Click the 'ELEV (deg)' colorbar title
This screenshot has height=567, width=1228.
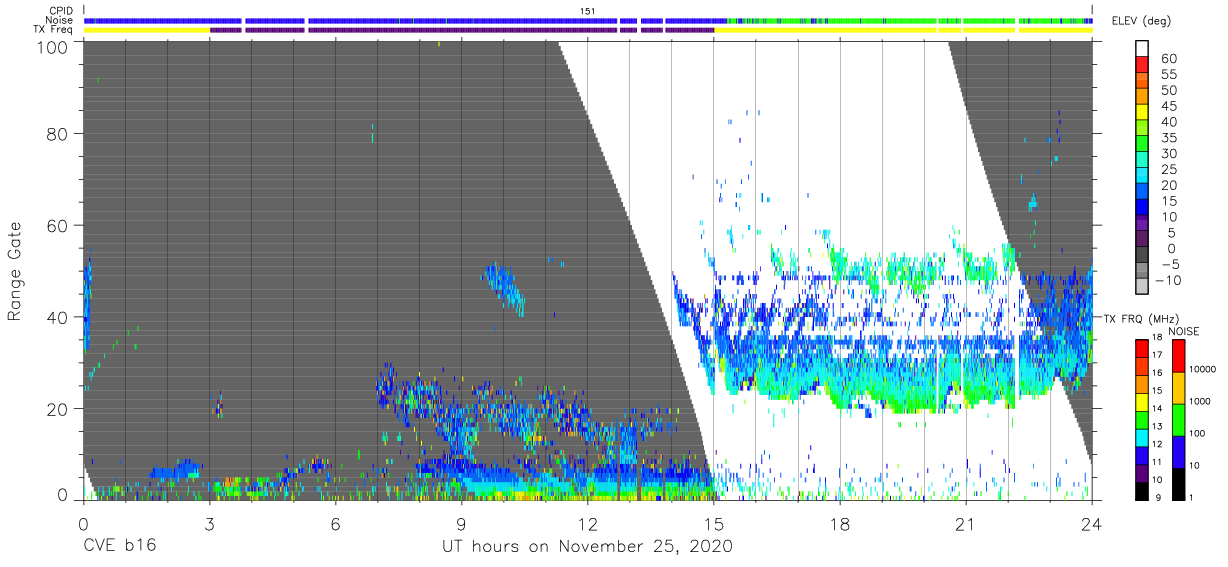point(1144,20)
